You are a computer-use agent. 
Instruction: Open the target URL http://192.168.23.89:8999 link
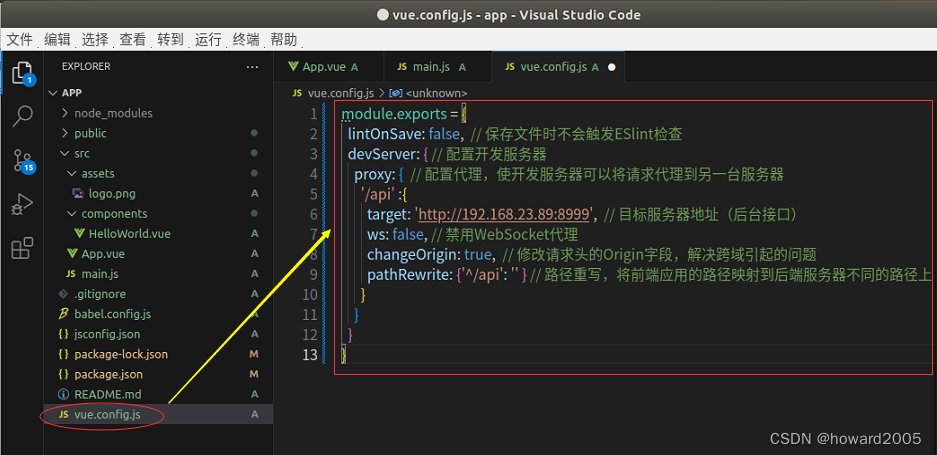point(504,214)
